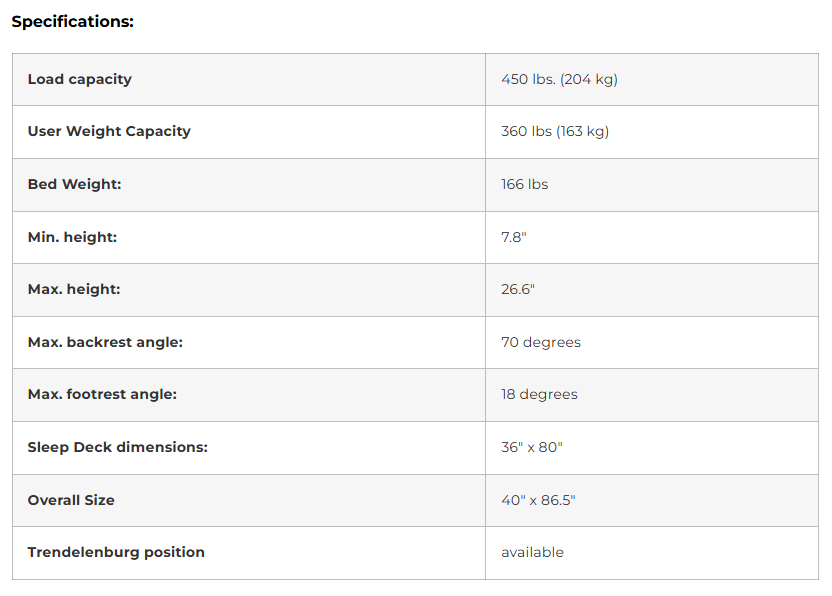
Task: Click the Max. backrest angle label
Action: tap(105, 342)
